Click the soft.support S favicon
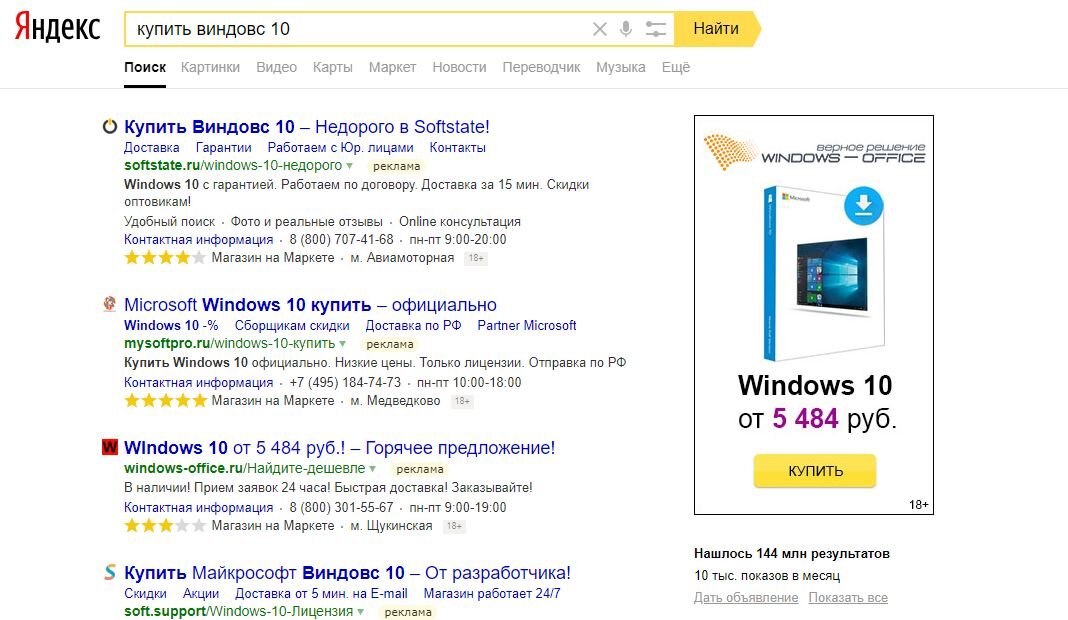This screenshot has width=1068, height=620. tap(109, 572)
